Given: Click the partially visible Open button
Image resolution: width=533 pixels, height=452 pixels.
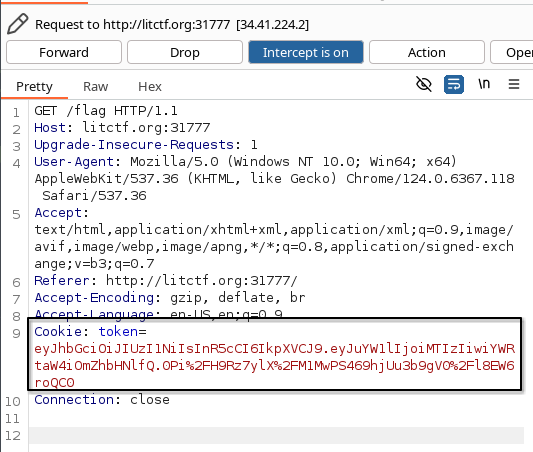Looking at the screenshot, I should [x=512, y=52].
